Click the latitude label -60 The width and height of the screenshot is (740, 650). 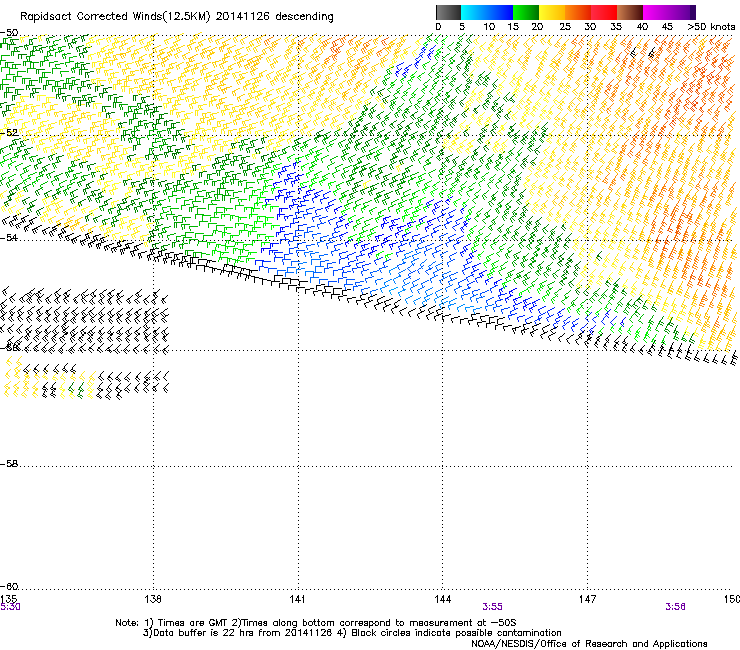(9, 586)
